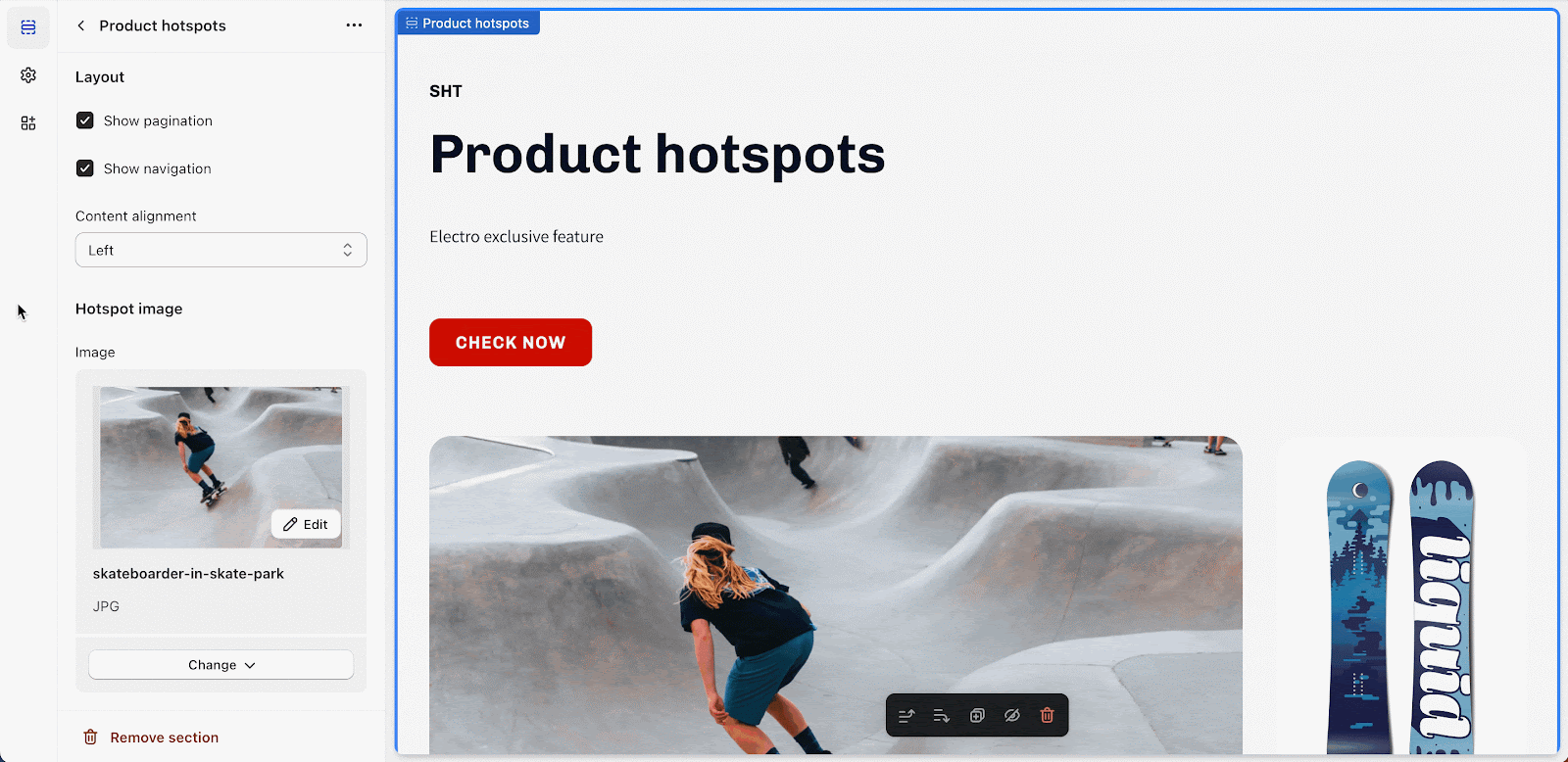Duplicate section from floating toolbar

click(x=977, y=716)
